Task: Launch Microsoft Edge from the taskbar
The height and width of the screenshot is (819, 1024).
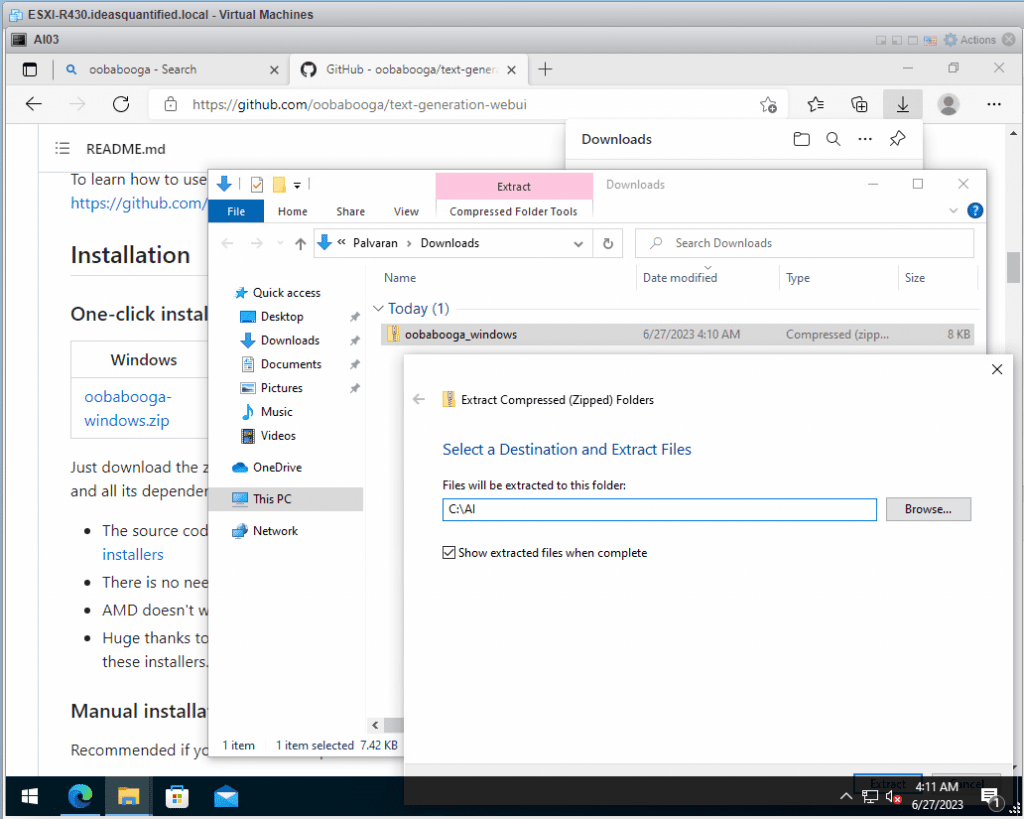Action: (80, 797)
